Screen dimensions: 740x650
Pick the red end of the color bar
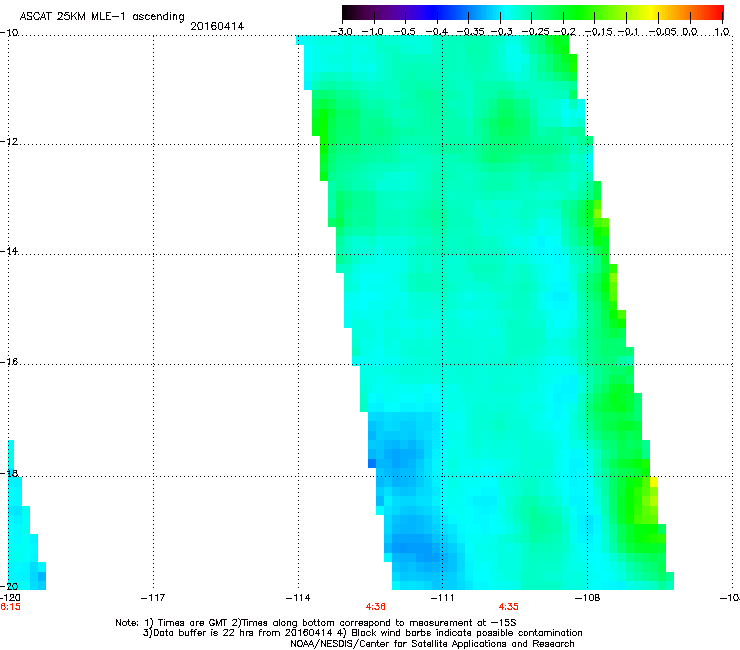point(715,13)
